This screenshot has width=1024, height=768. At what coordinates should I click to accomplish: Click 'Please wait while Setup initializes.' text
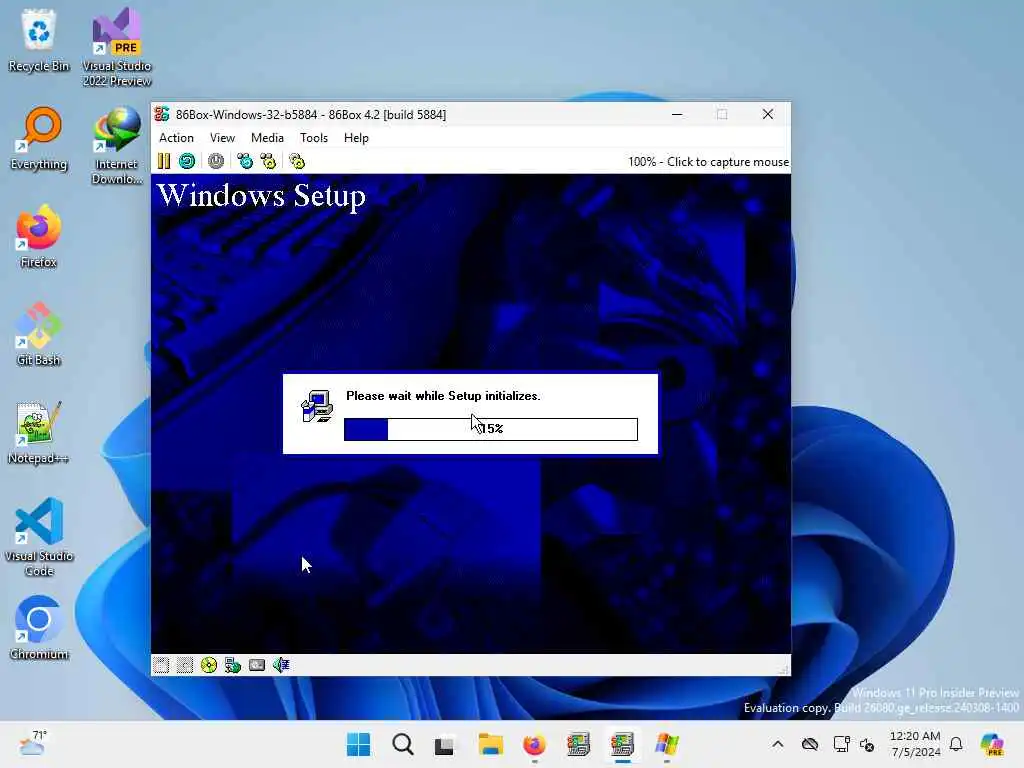tap(443, 396)
